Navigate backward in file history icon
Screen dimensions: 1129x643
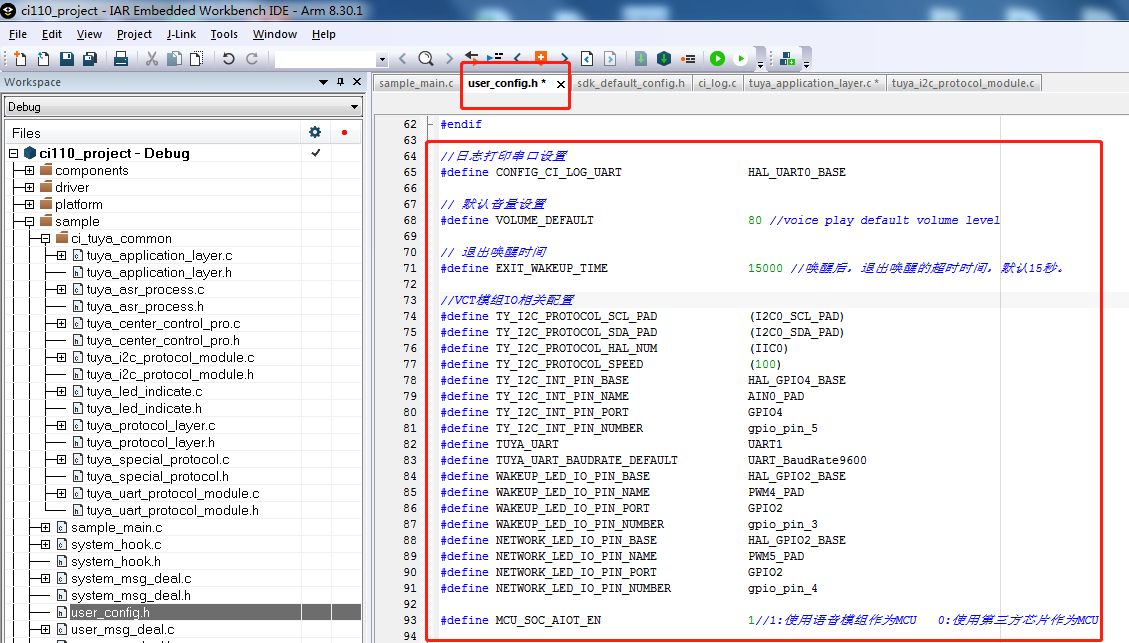point(587,59)
